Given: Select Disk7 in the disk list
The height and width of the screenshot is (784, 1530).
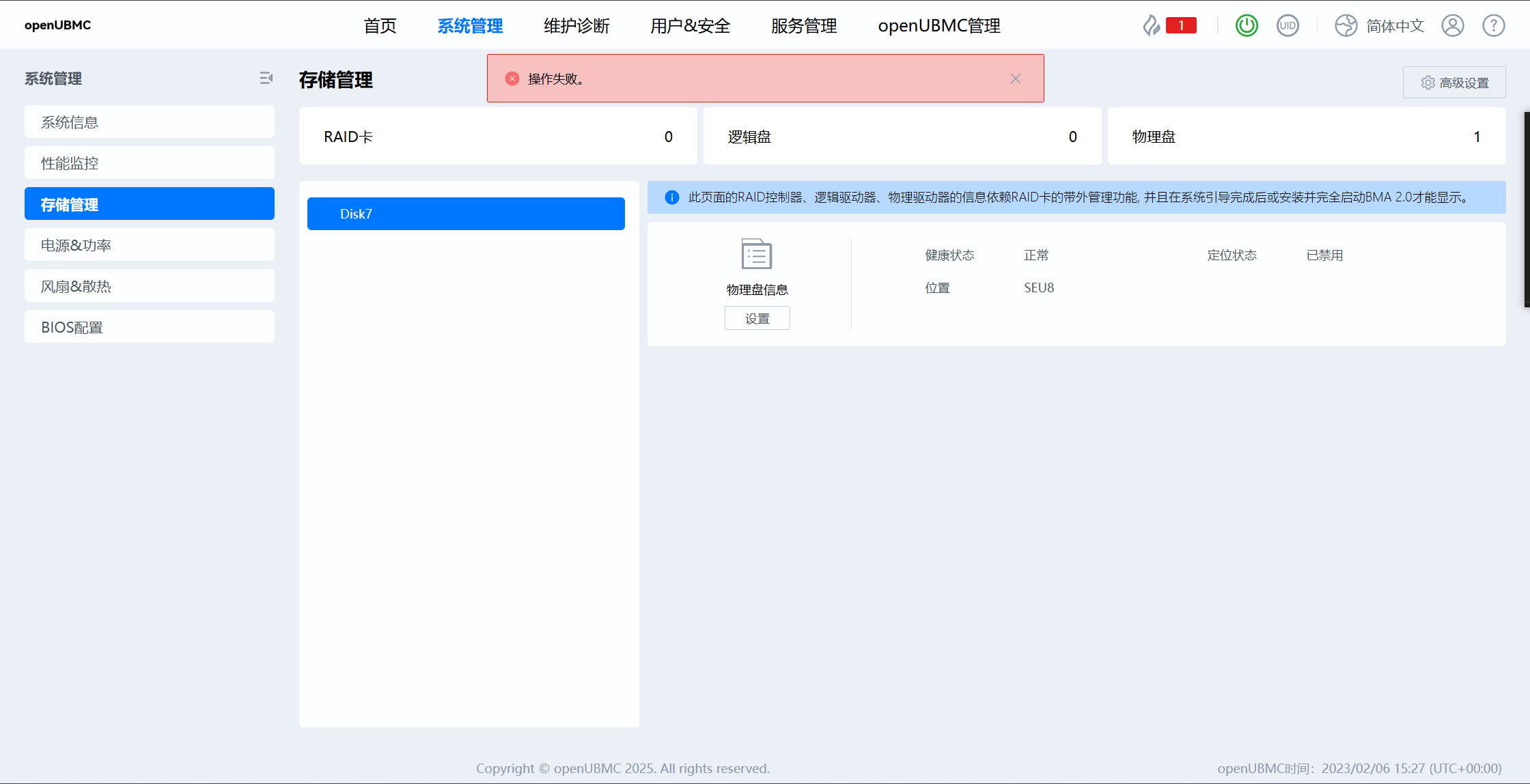Looking at the screenshot, I should click(466, 214).
